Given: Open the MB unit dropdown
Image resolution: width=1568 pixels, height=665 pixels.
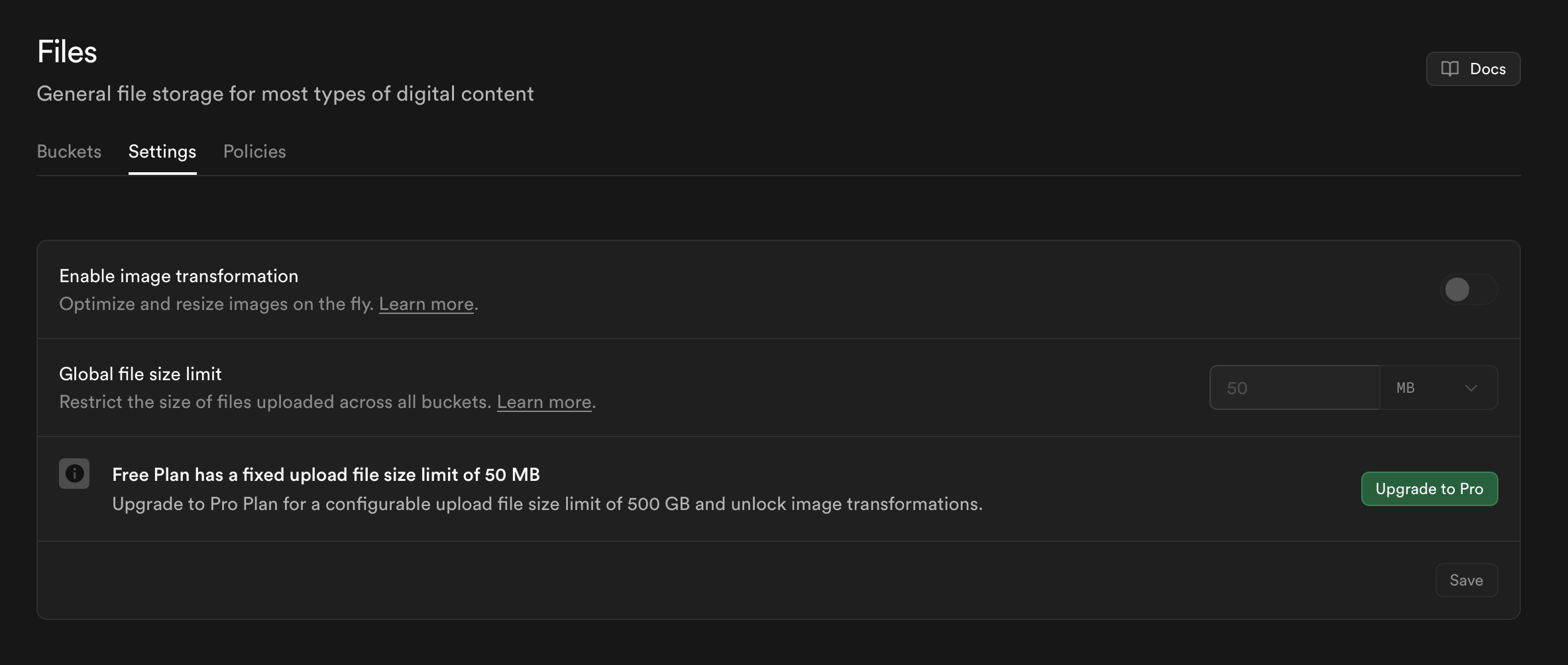Looking at the screenshot, I should click(1437, 388).
